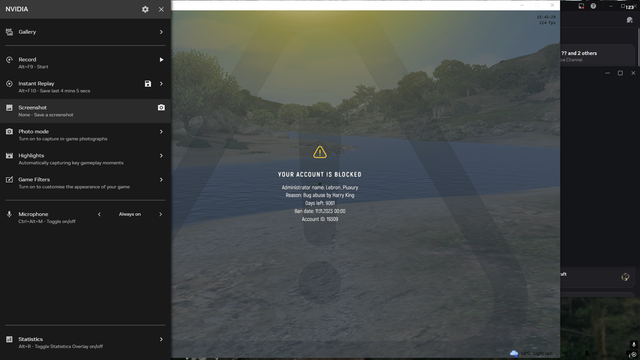Click the Gallery picture icon
Screen dimensions: 640x360
[x=9, y=32]
